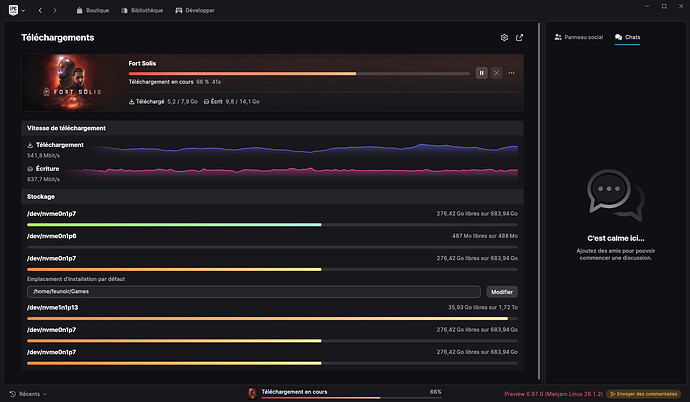This screenshot has height=402, width=690.
Task: Click the 66% label in bottom bar
Action: tap(436, 391)
